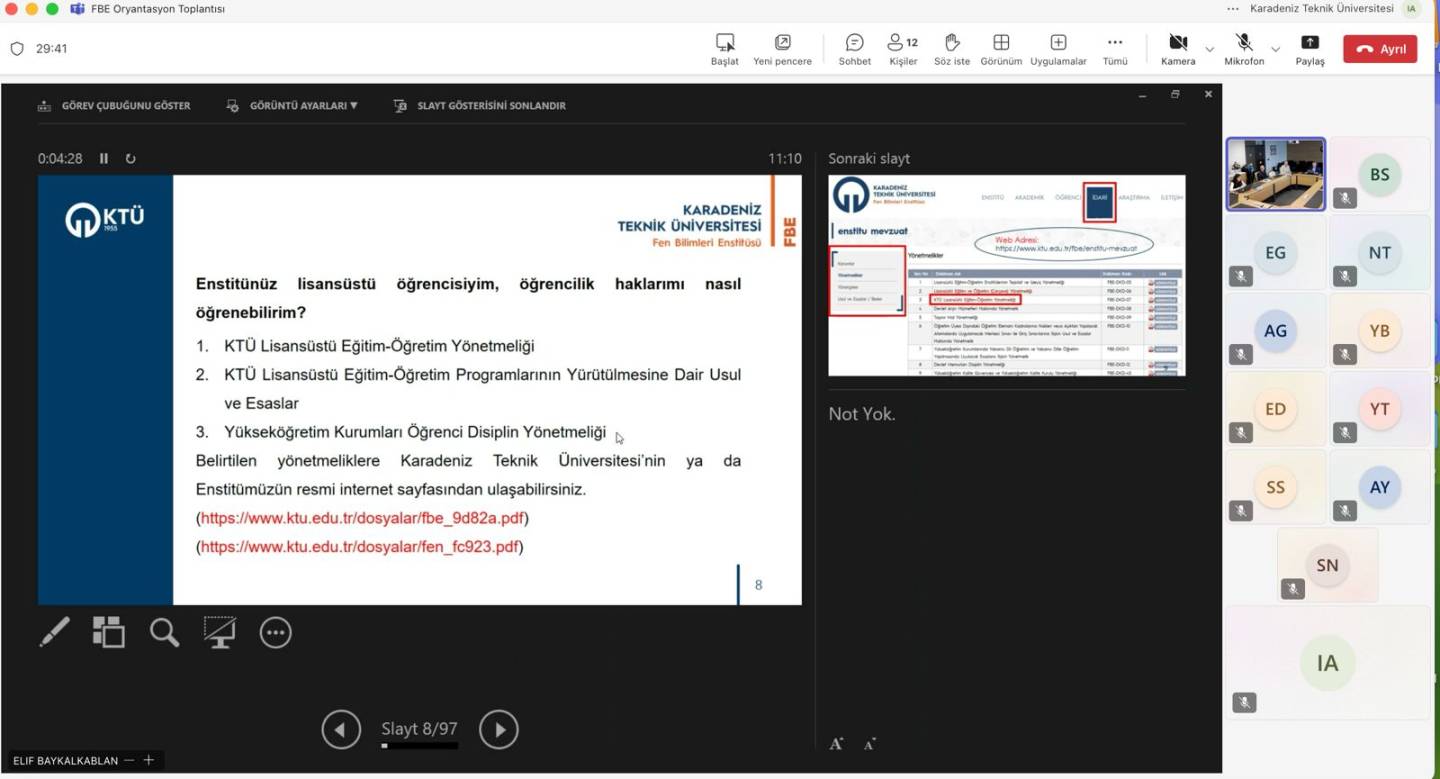This screenshot has width=1440, height=779.
Task: Open the fbe_9d82a.pdf link
Action: click(362, 518)
